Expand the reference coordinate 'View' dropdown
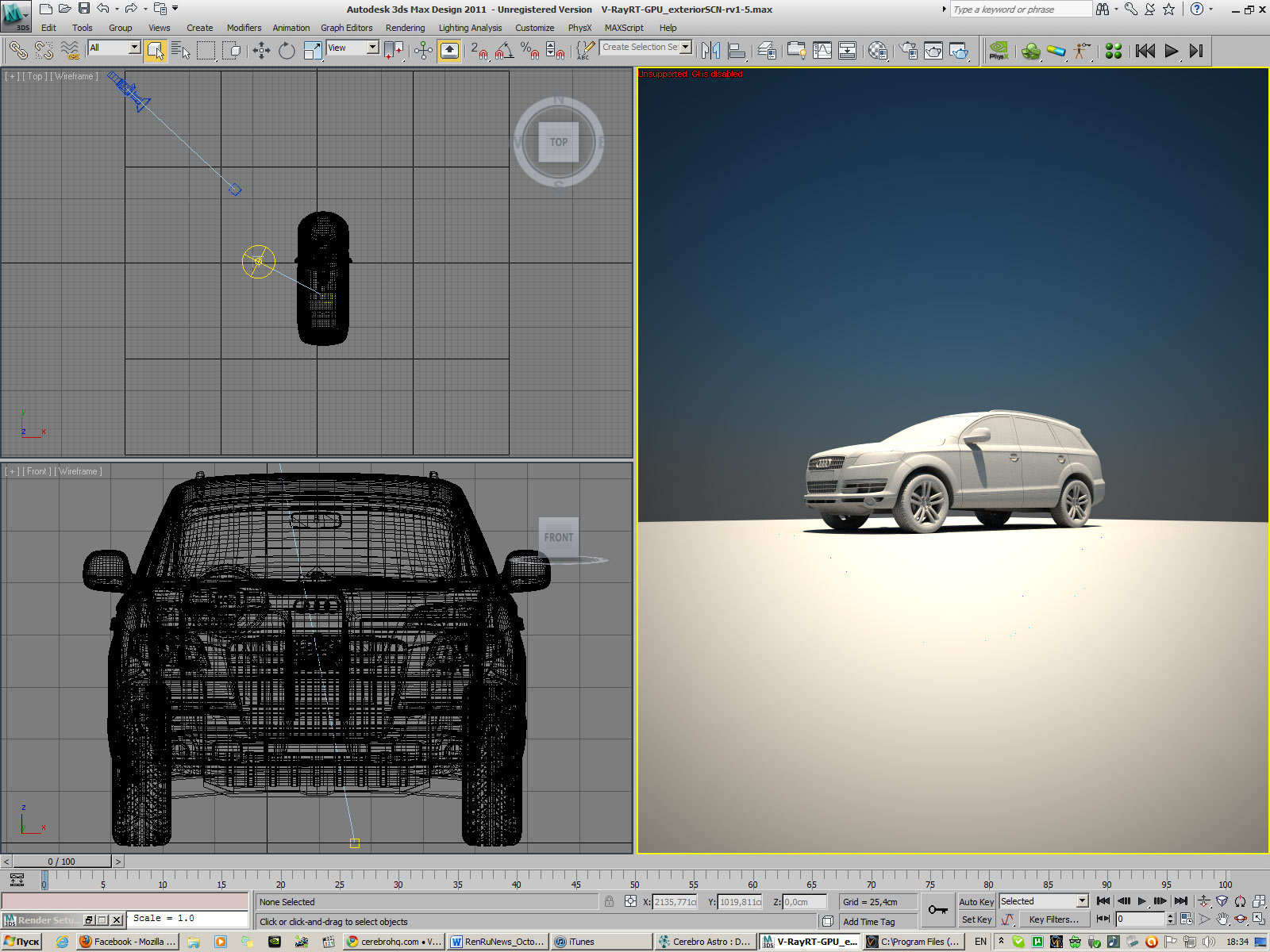This screenshot has height=952, width=1270. pos(372,48)
